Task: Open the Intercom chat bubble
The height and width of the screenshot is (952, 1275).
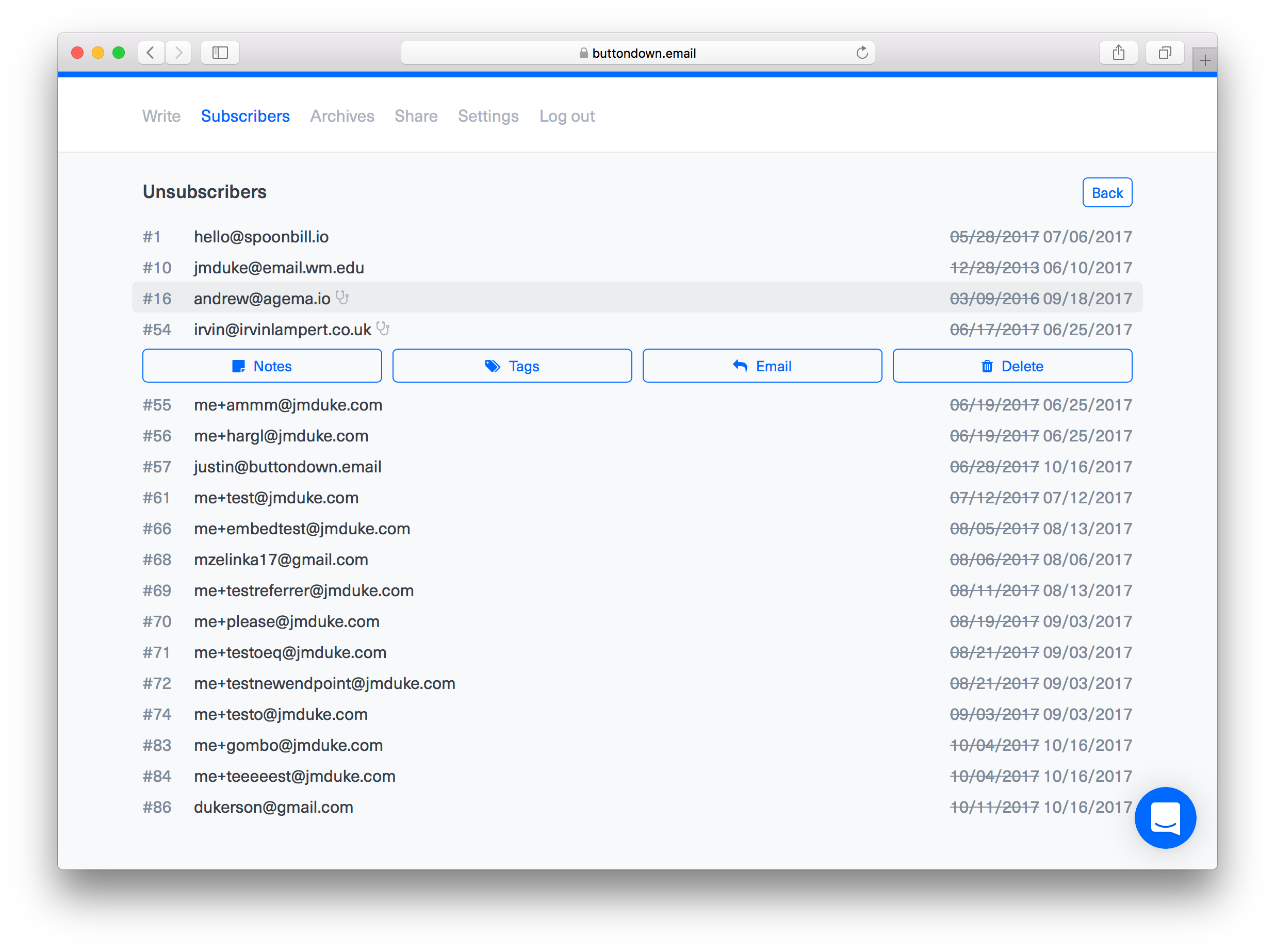Action: 1165,817
